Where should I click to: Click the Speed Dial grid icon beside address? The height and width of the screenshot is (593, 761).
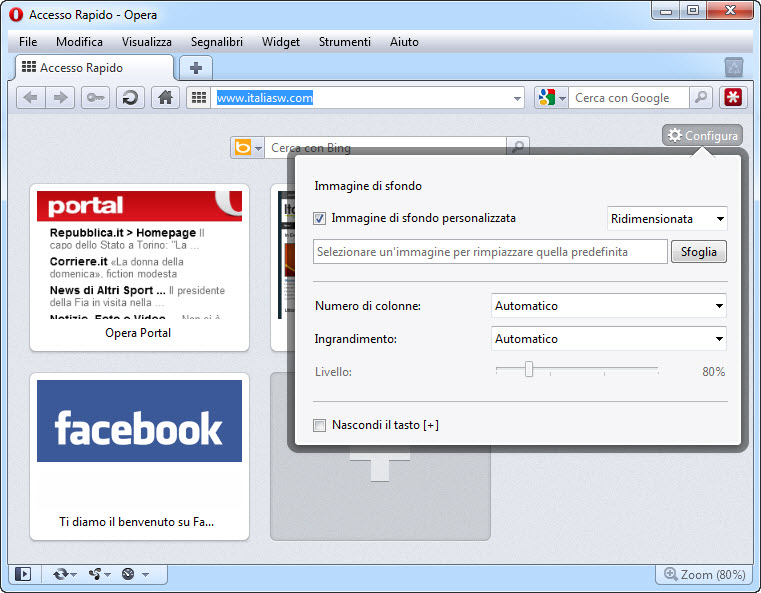(x=199, y=98)
